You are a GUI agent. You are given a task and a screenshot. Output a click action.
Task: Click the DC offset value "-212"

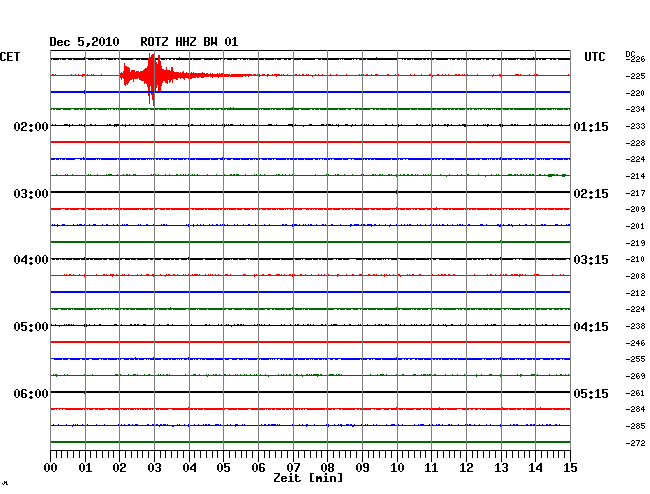point(635,293)
